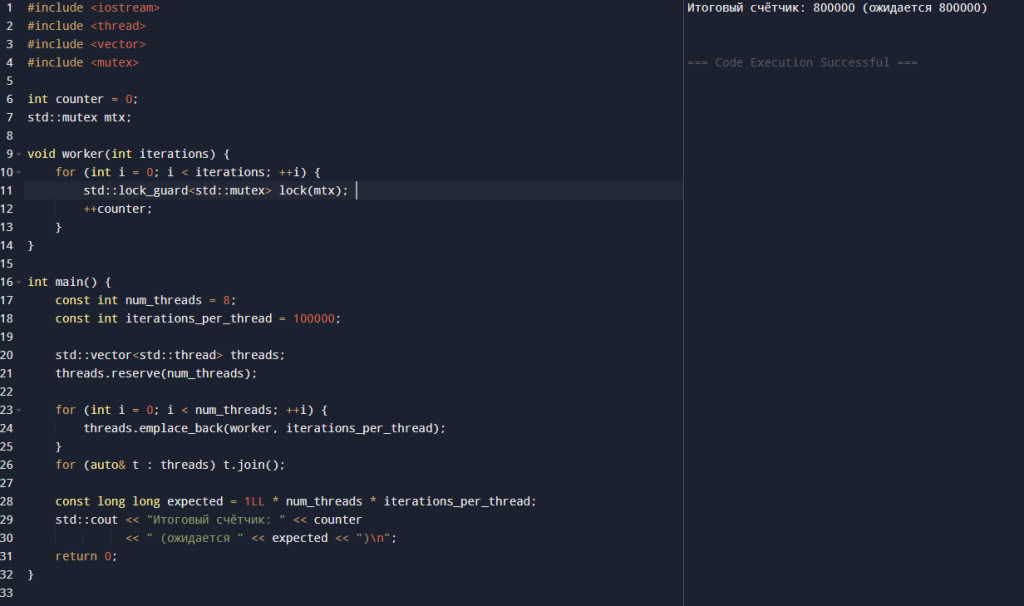Place cursor on the empty line 33
The width and height of the screenshot is (1024, 606).
coord(200,593)
